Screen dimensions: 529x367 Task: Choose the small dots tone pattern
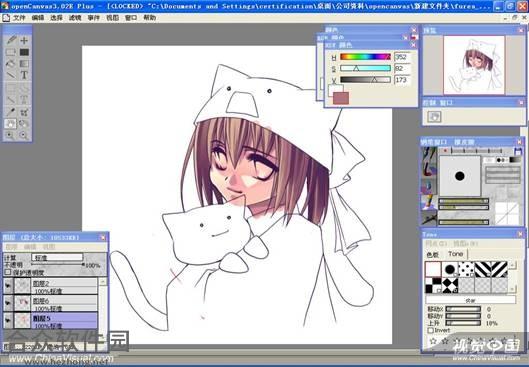point(466,269)
